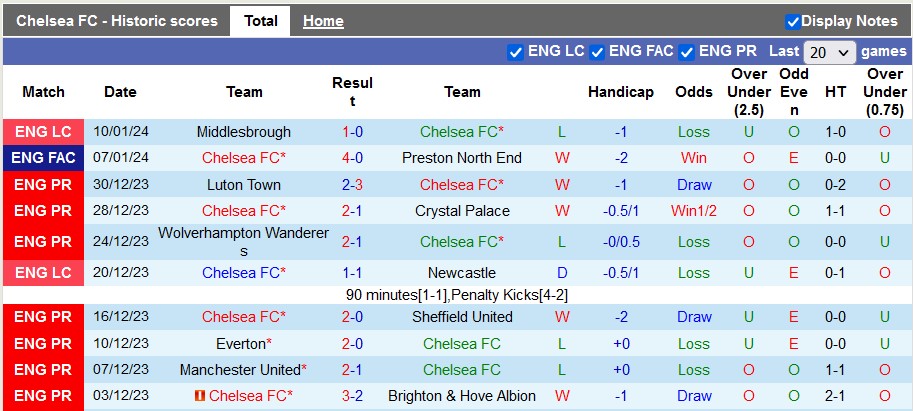Toggle the Display Notes checkbox
The height and width of the screenshot is (411, 913).
coord(793,21)
